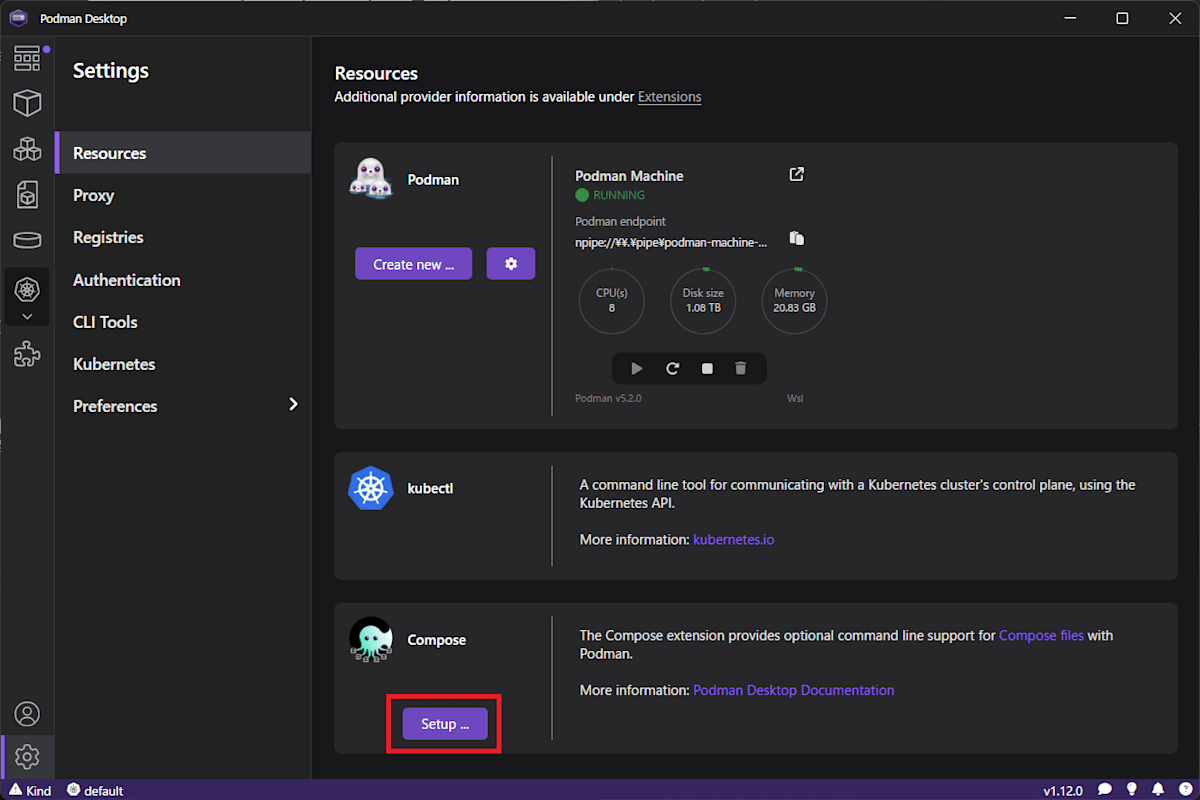1200x800 pixels.
Task: Click the Compose Setup ... button
Action: click(x=445, y=724)
